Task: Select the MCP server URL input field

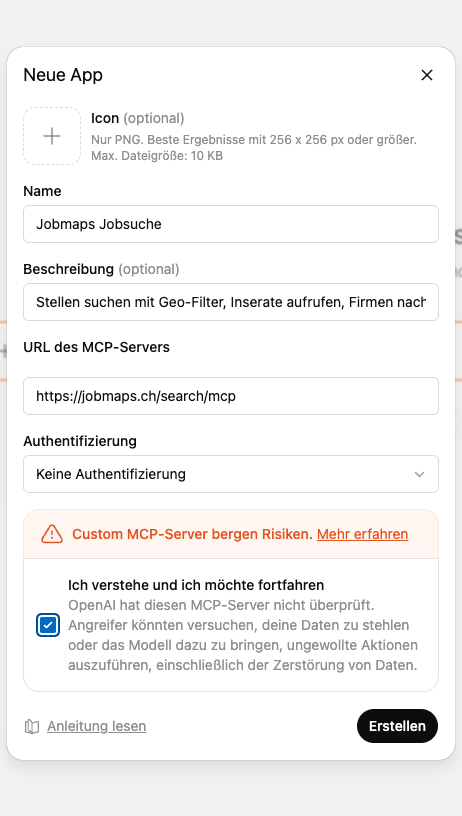Action: (231, 396)
